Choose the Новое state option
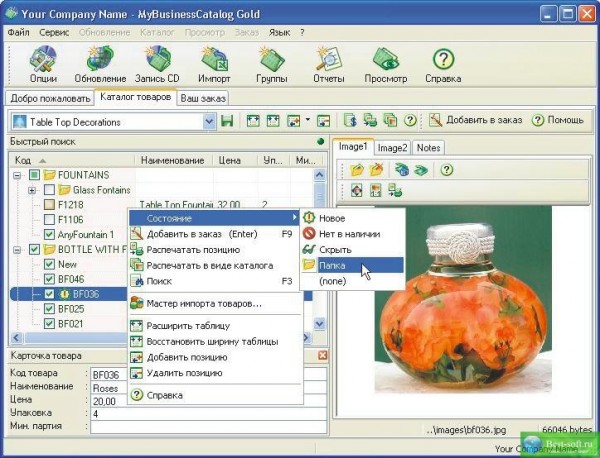Viewport: 600px width, 458px height. (x=352, y=218)
